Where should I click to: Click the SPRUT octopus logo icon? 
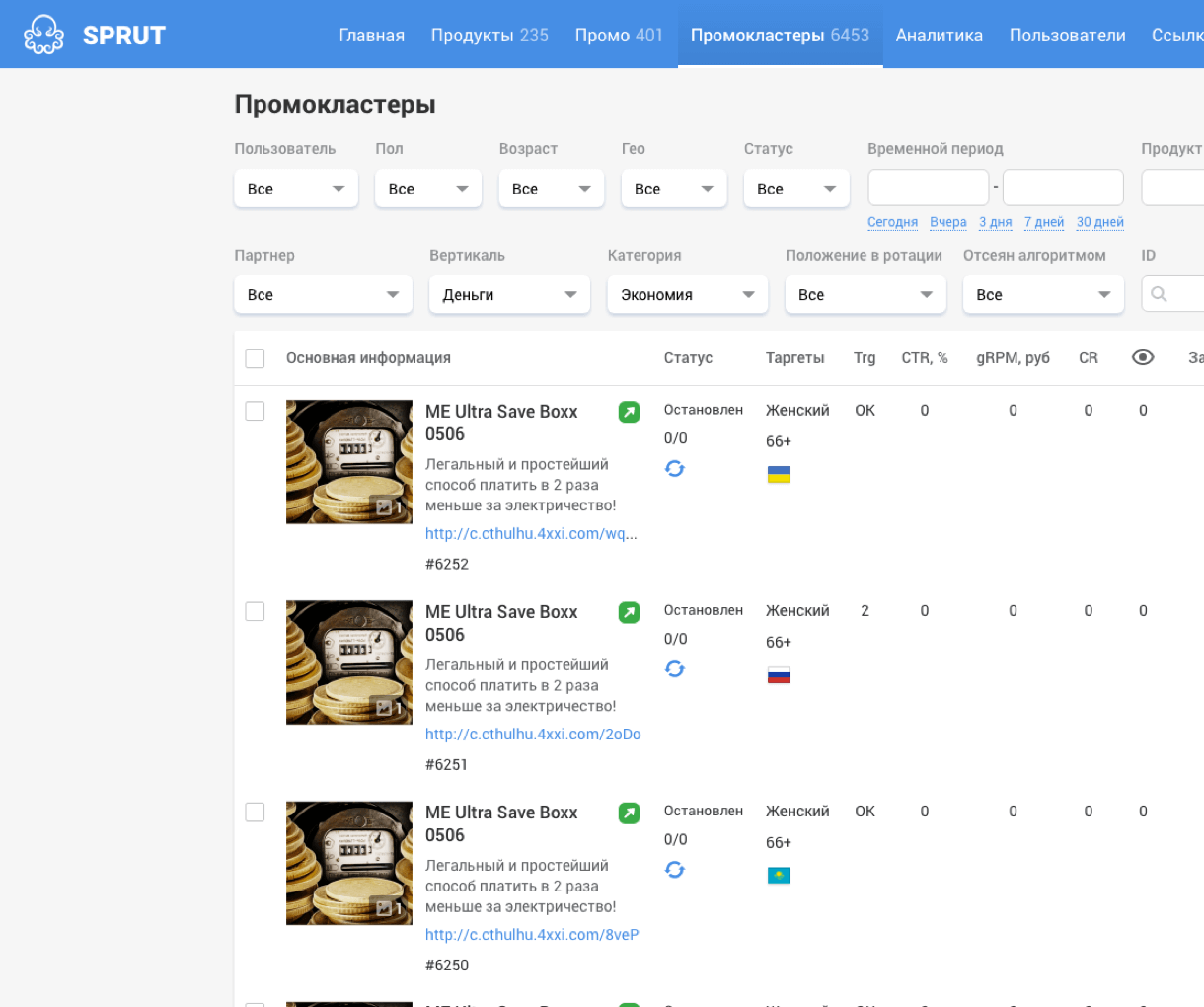[43, 35]
